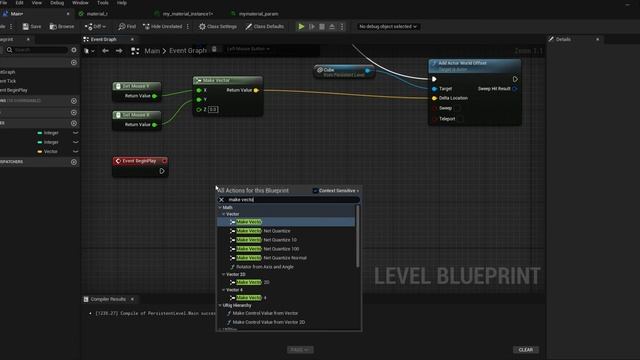The image size is (640, 360).
Task: Click the Main breadcrumb link
Action: click(x=152, y=51)
